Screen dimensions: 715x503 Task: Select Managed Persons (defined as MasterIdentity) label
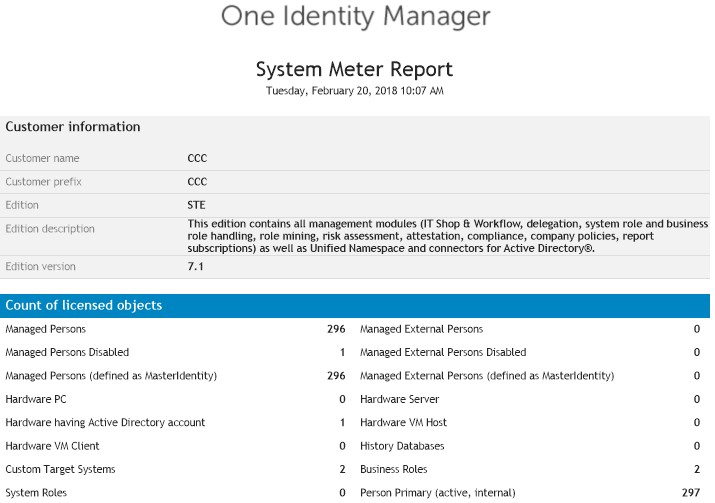(111, 376)
